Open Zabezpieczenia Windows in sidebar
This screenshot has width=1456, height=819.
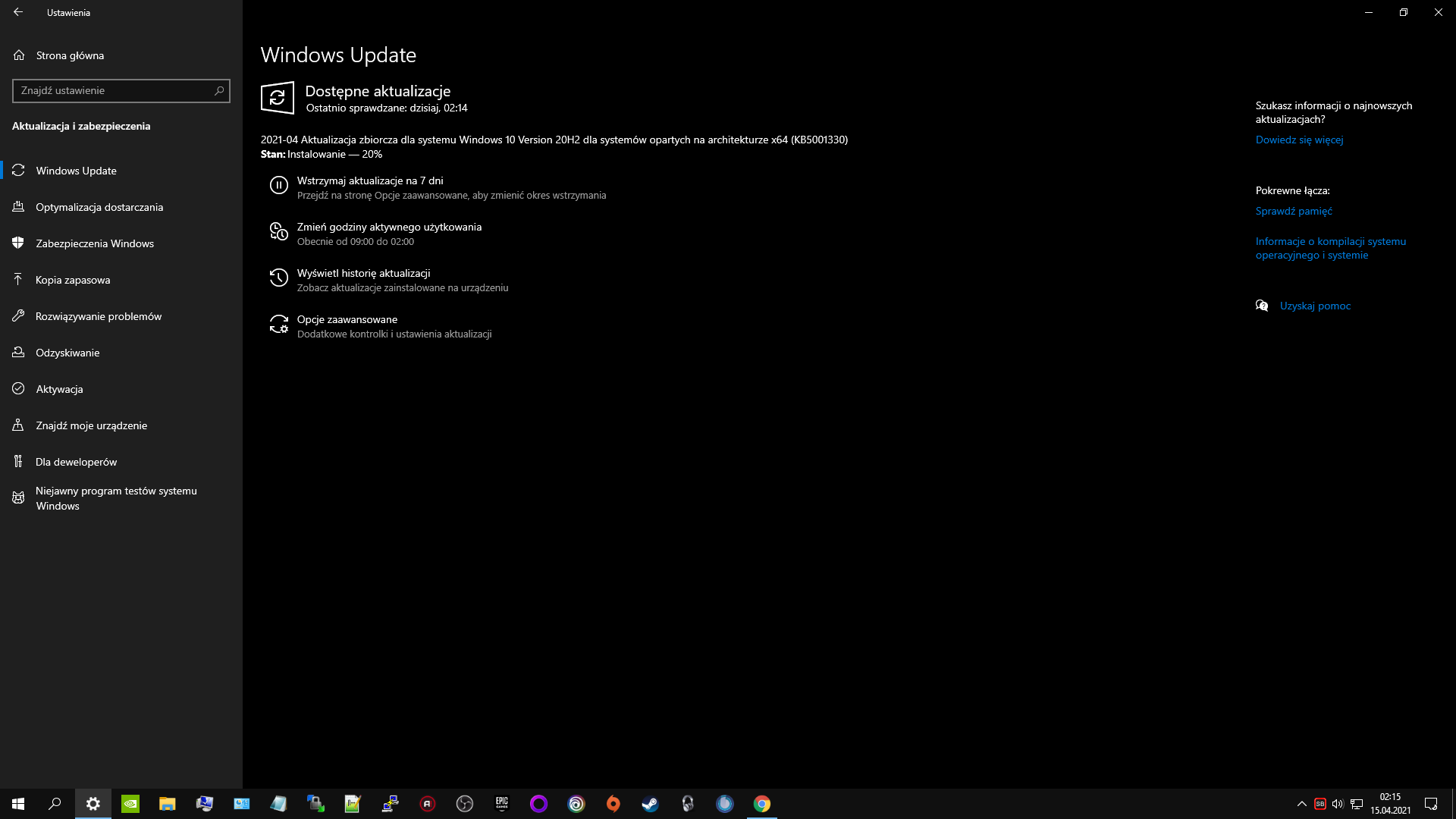(94, 243)
